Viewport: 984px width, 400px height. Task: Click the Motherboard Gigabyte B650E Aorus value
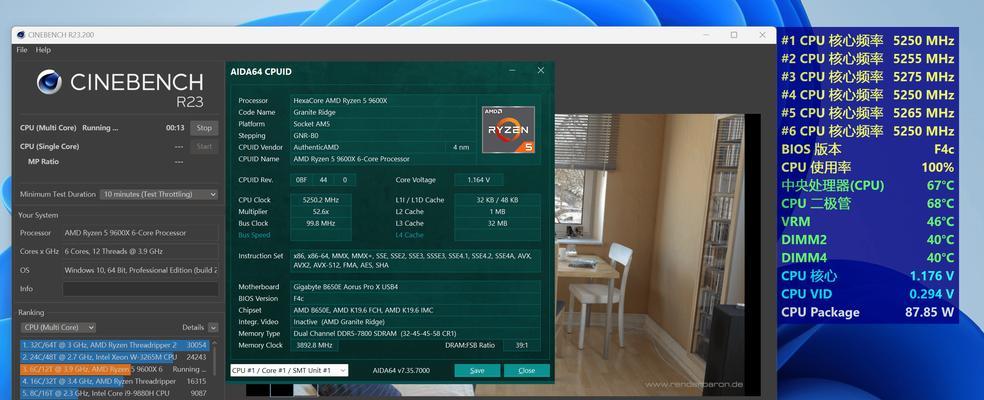[415, 287]
